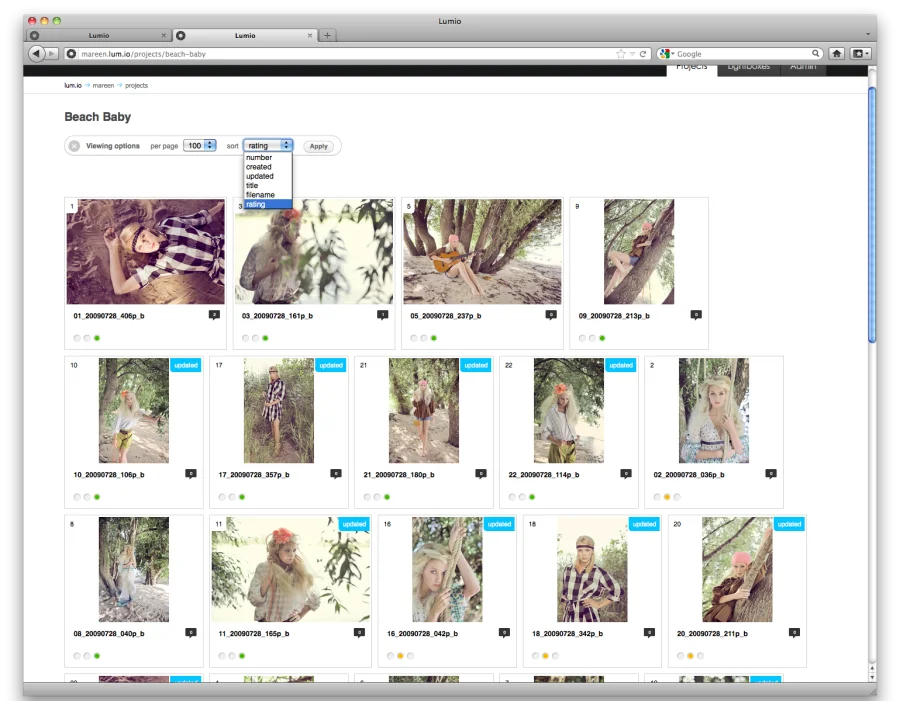Select yellow rating on photo 02_20090728_036p_b
This screenshot has height=701, width=900.
click(x=666, y=497)
